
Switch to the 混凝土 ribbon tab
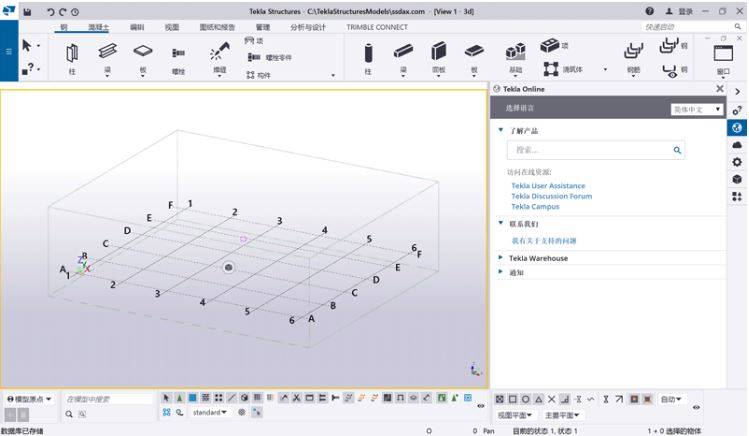point(98,27)
